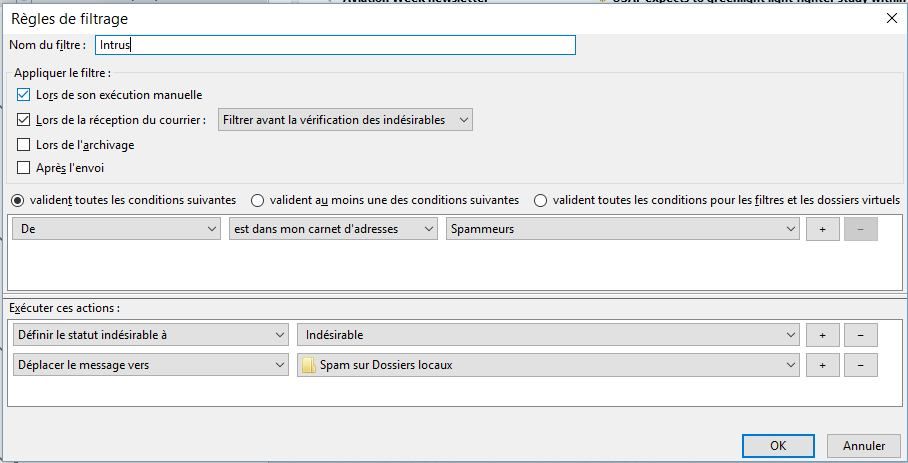Screen dimensions: 908x463
Task: Expand the 'Indésirable' status dropdown
Action: click(549, 334)
